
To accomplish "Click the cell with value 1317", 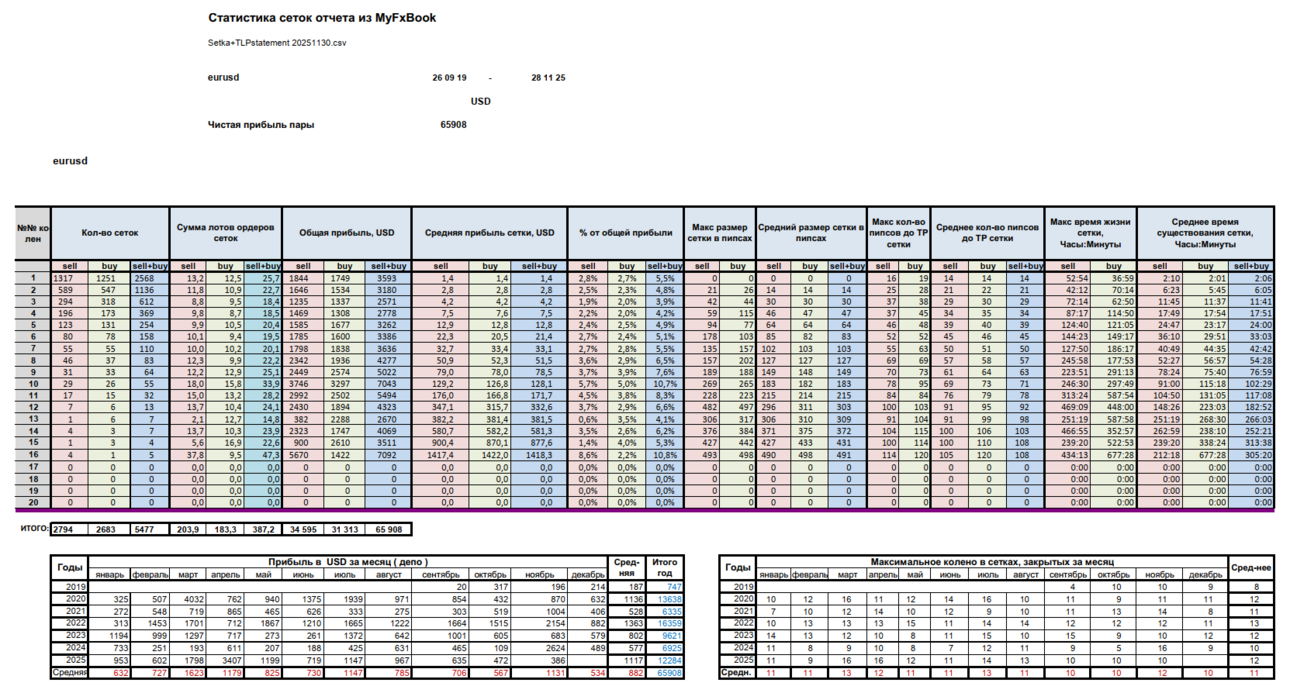I will pos(70,277).
